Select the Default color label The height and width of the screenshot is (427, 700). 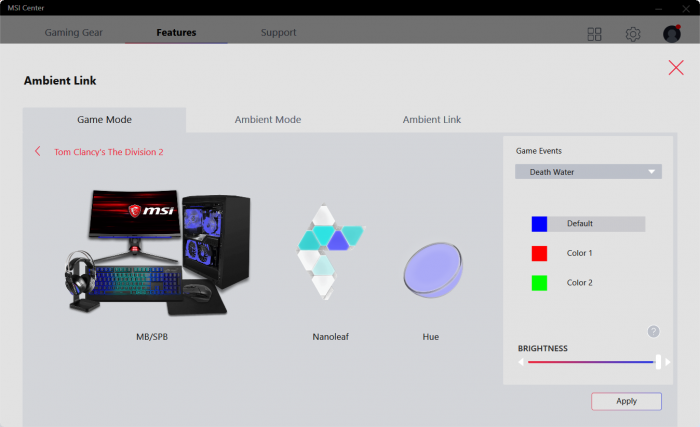[x=579, y=223]
